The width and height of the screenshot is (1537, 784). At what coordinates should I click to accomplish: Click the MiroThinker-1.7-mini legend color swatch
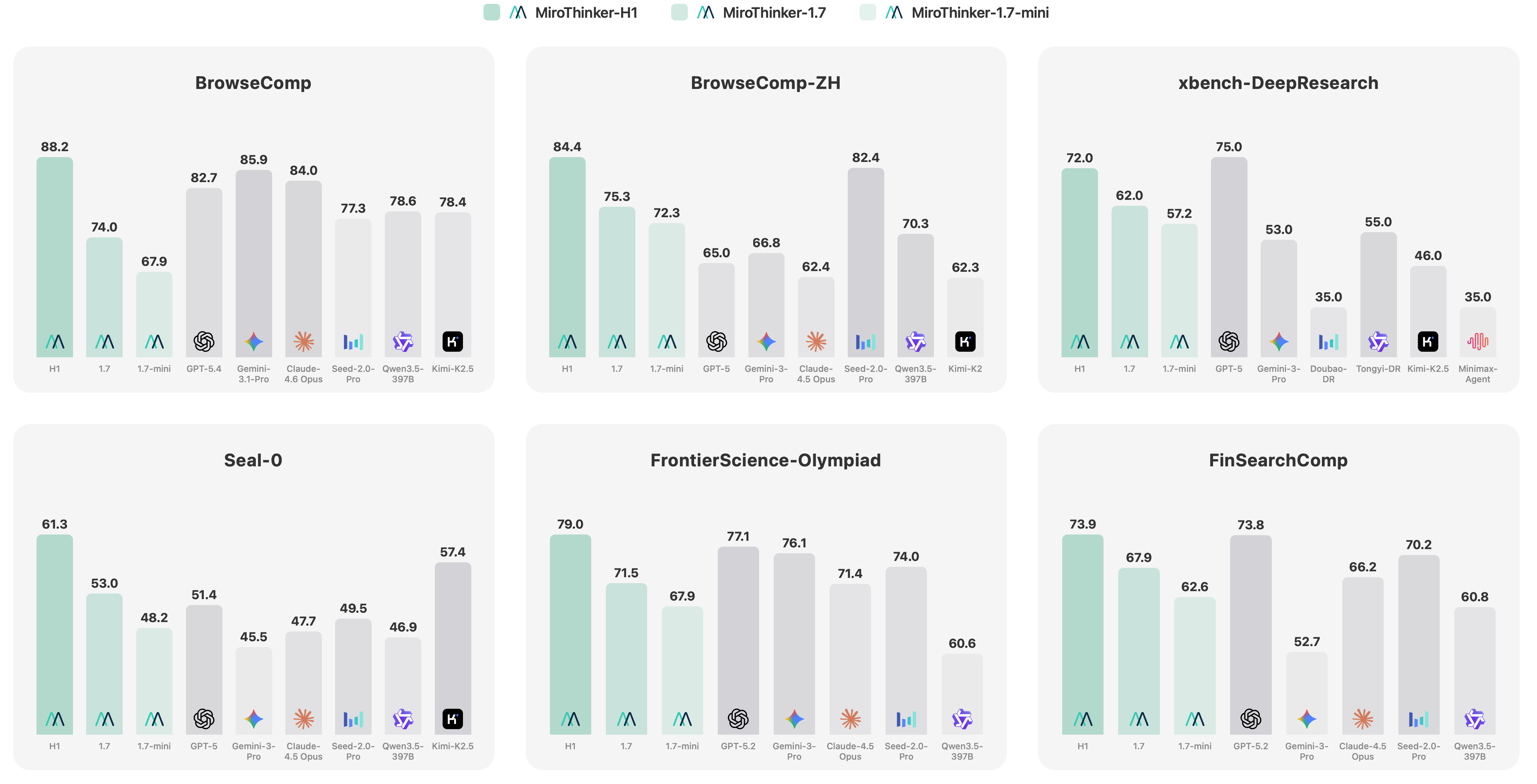(868, 13)
